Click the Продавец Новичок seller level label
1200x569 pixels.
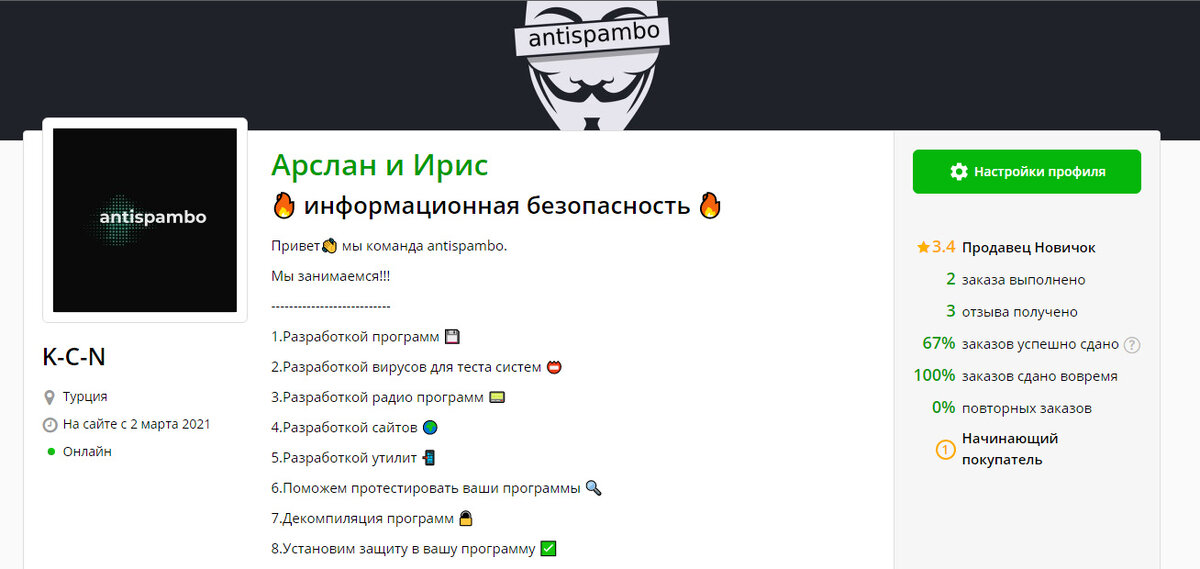1029,247
